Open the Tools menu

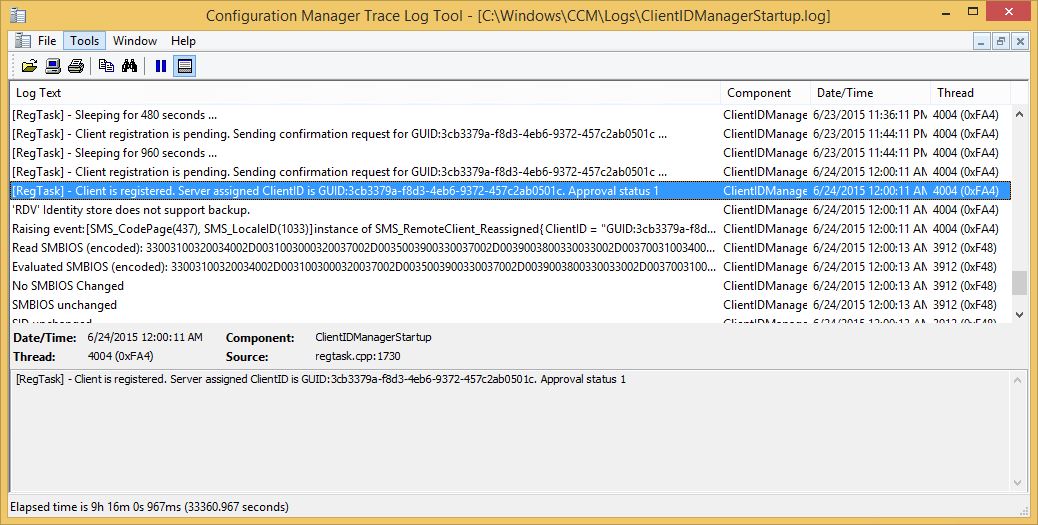click(x=84, y=41)
